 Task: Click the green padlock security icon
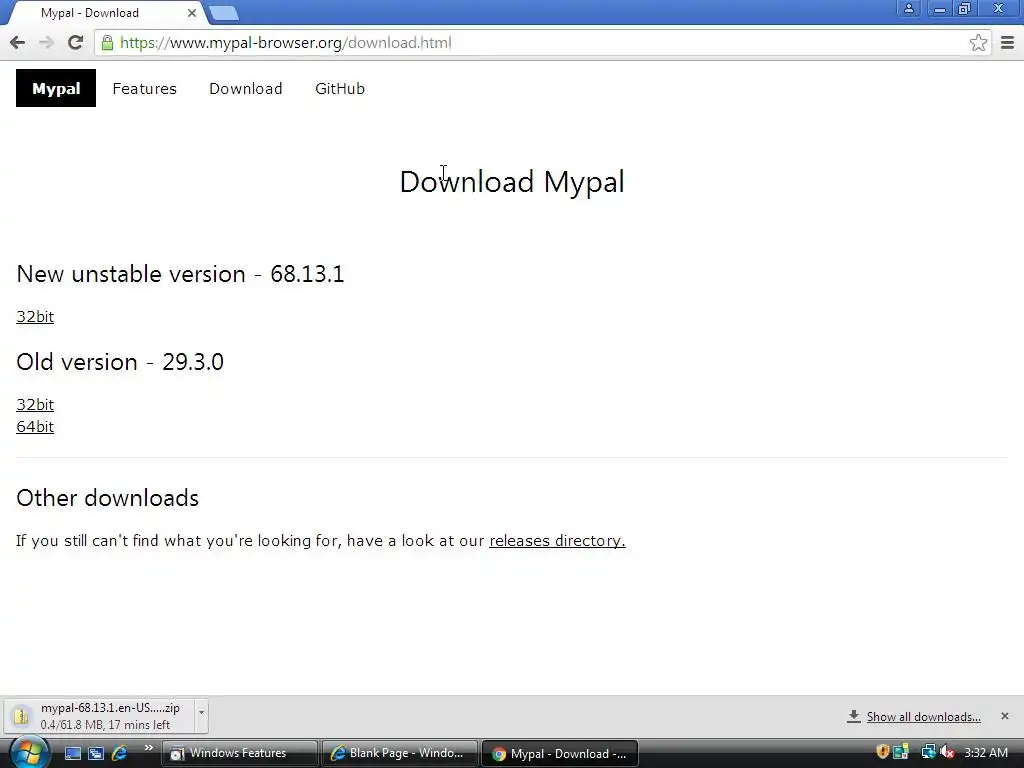pyautogui.click(x=107, y=43)
